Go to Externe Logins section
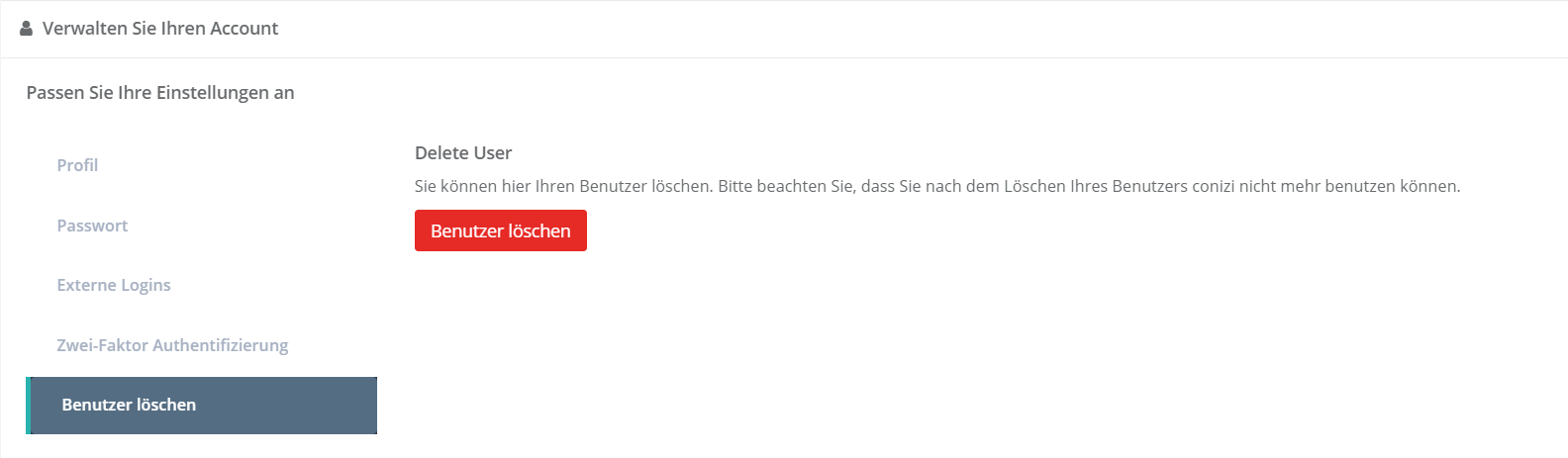 [x=114, y=285]
